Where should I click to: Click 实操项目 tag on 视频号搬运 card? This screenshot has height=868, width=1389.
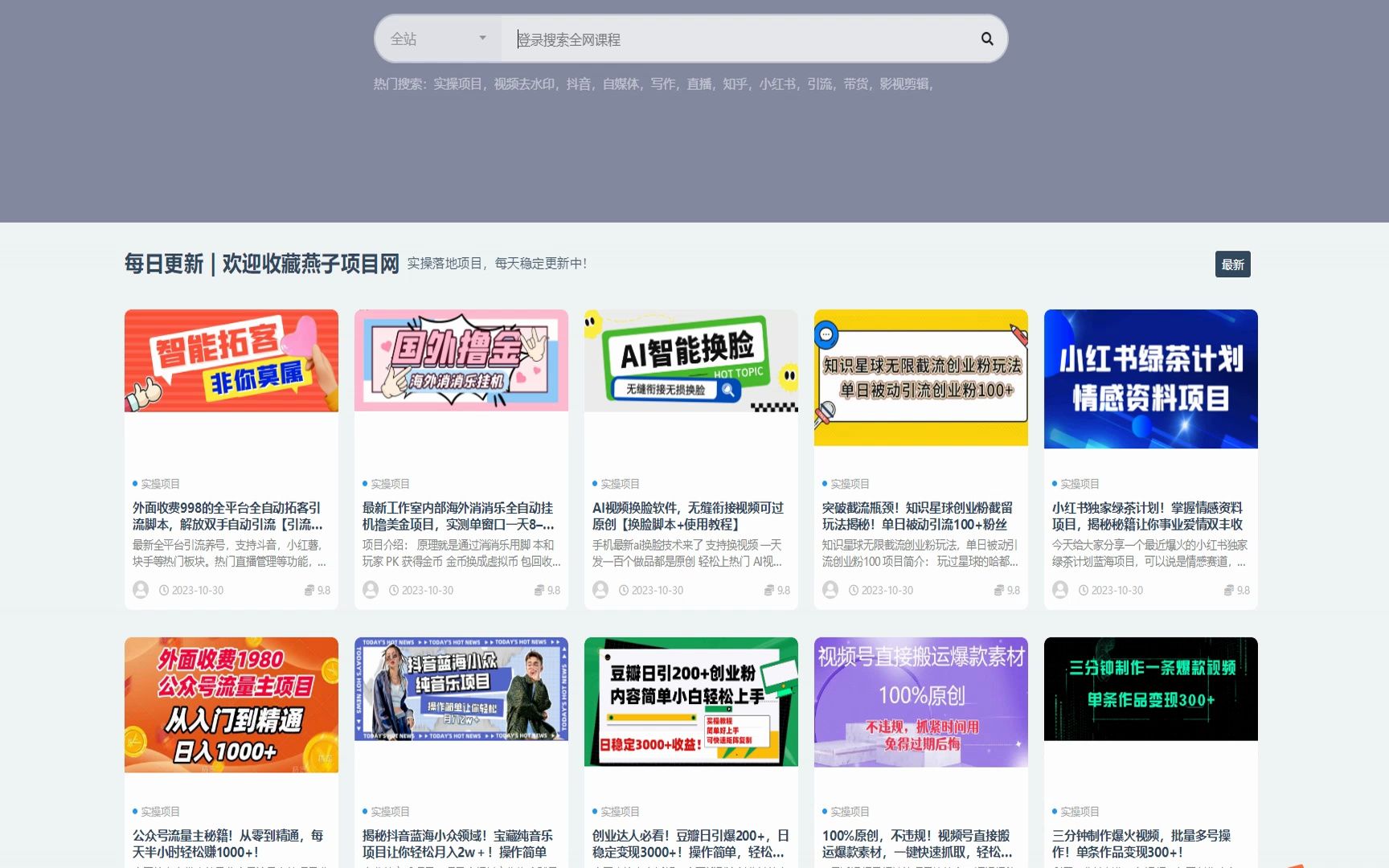tap(850, 812)
